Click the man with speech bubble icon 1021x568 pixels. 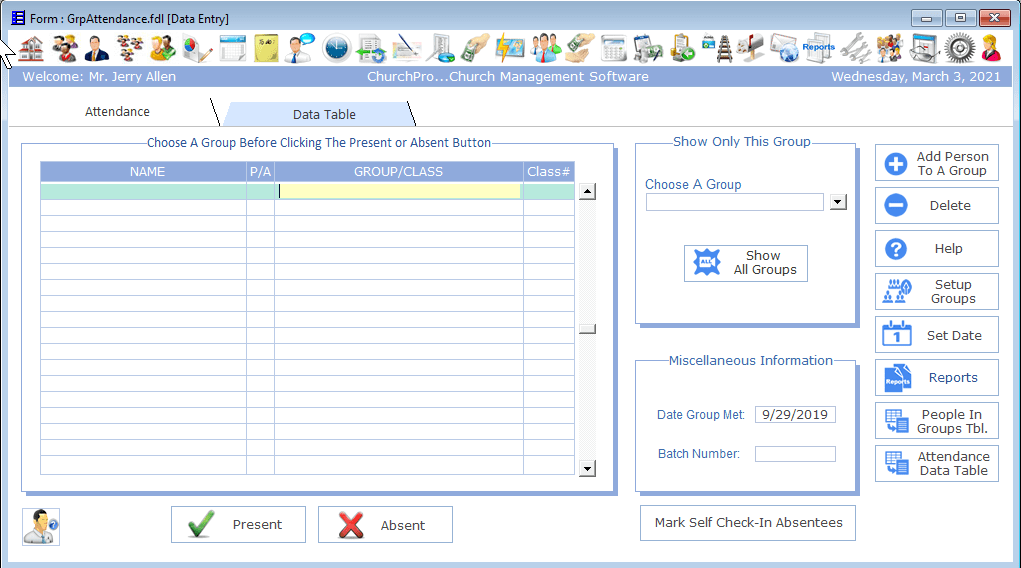[300, 49]
